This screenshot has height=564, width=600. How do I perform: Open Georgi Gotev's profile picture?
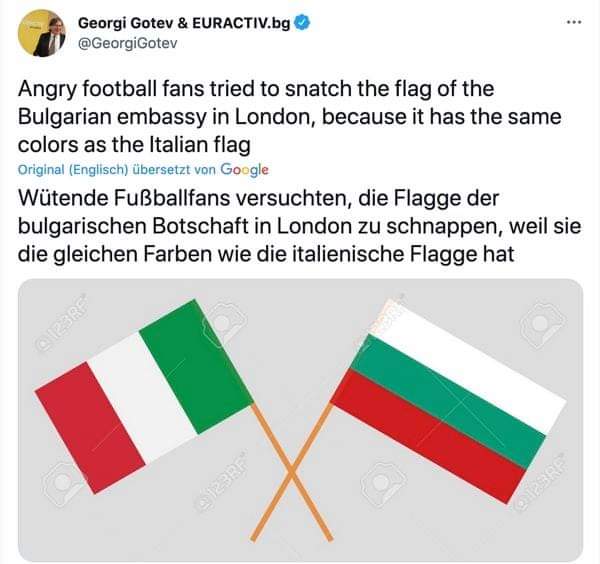[x=41, y=33]
